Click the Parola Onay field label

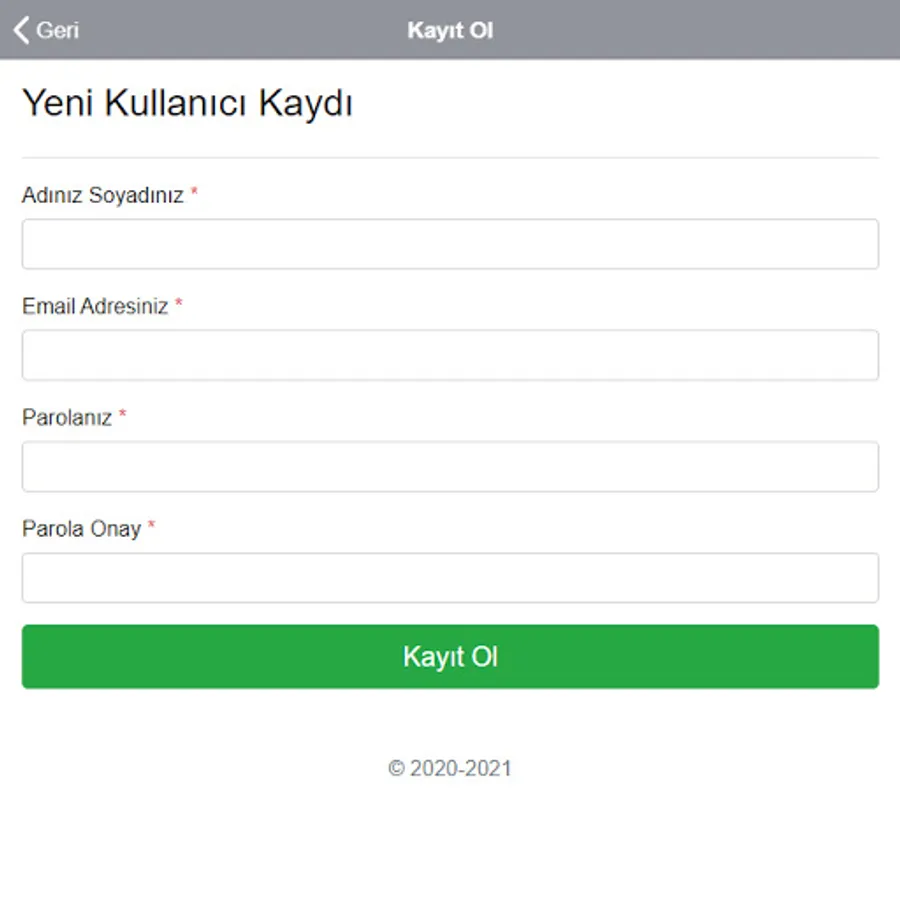(81, 529)
